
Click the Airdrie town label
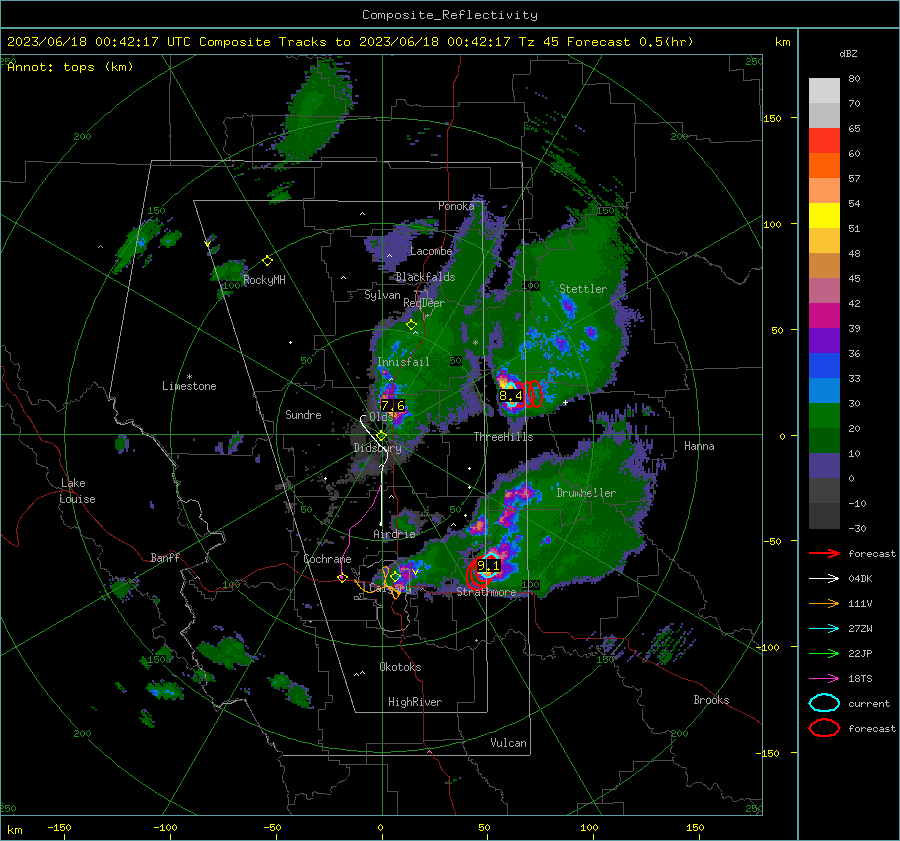(394, 534)
